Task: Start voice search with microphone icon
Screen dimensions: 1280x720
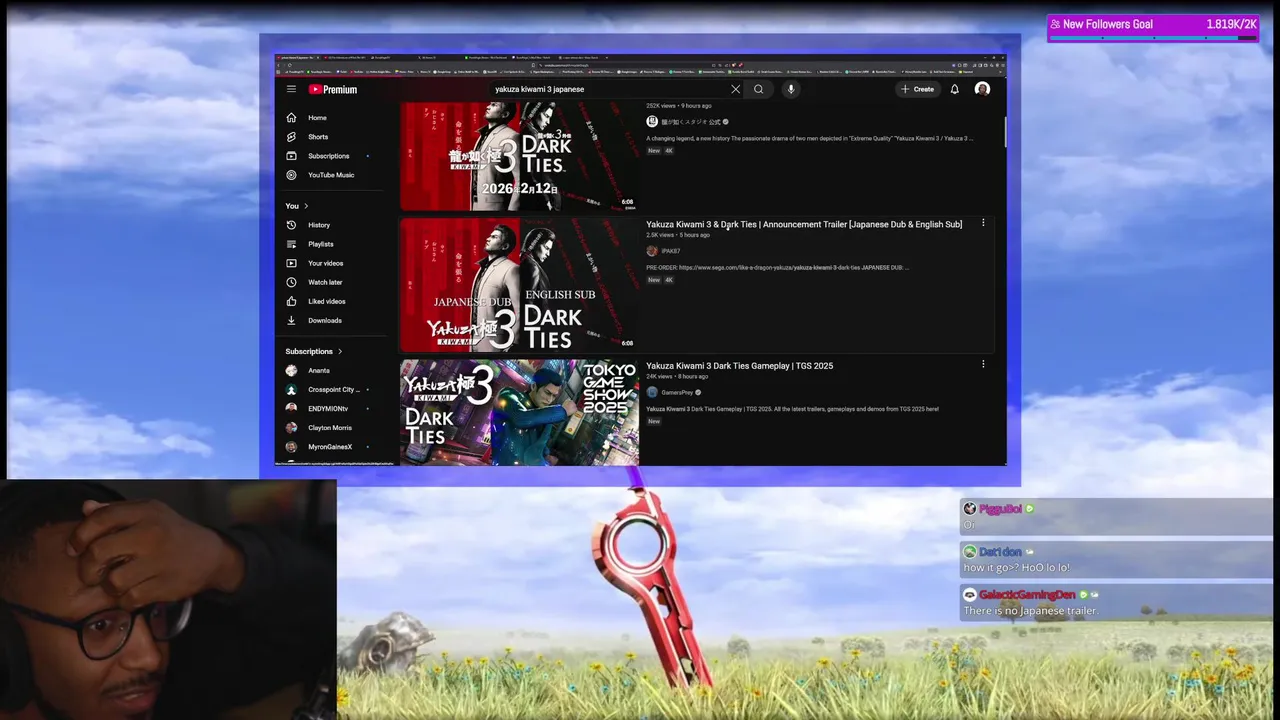Action: pos(790,89)
